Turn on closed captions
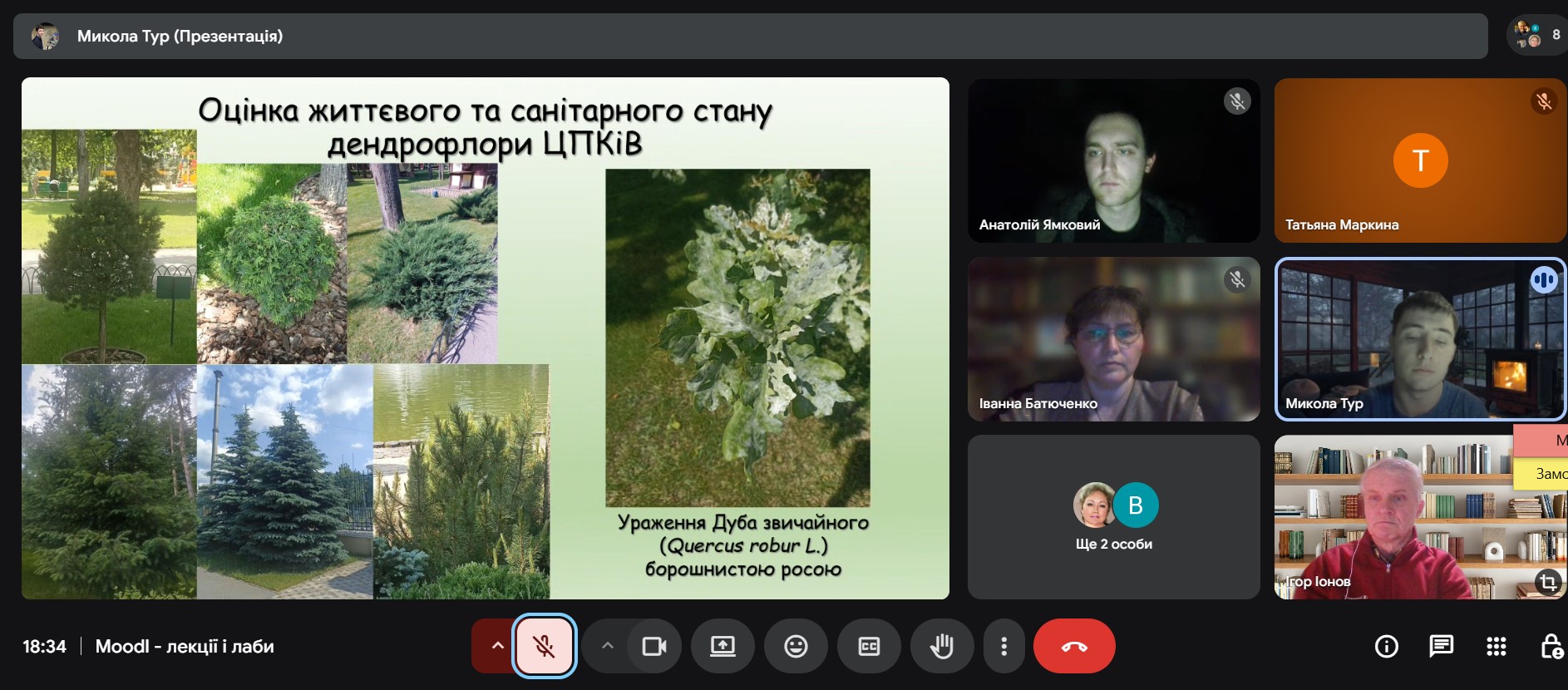 [869, 646]
